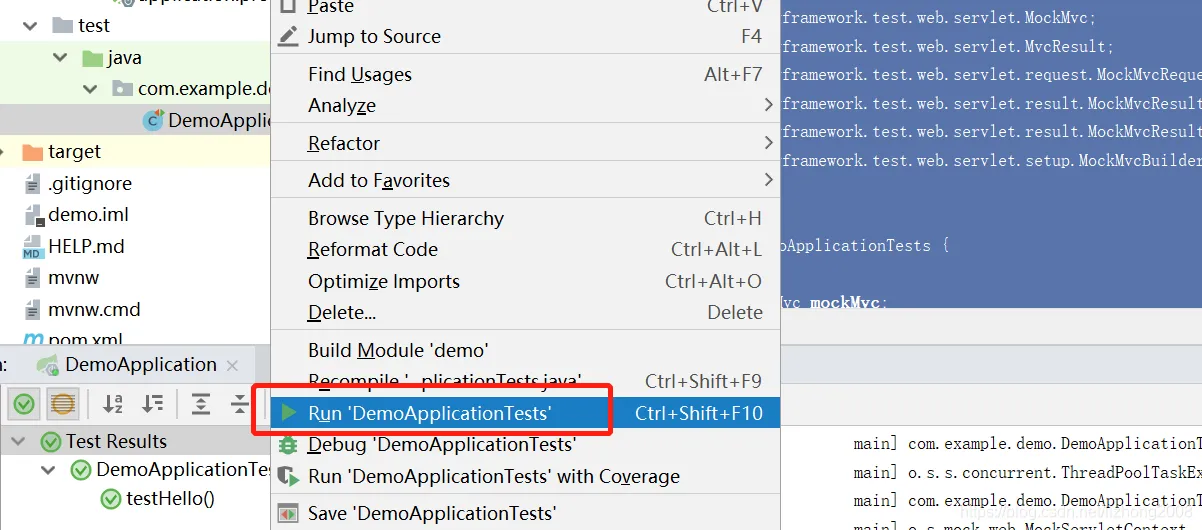Click the green Run arrow icon
The image size is (1202, 530).
[x=289, y=412]
